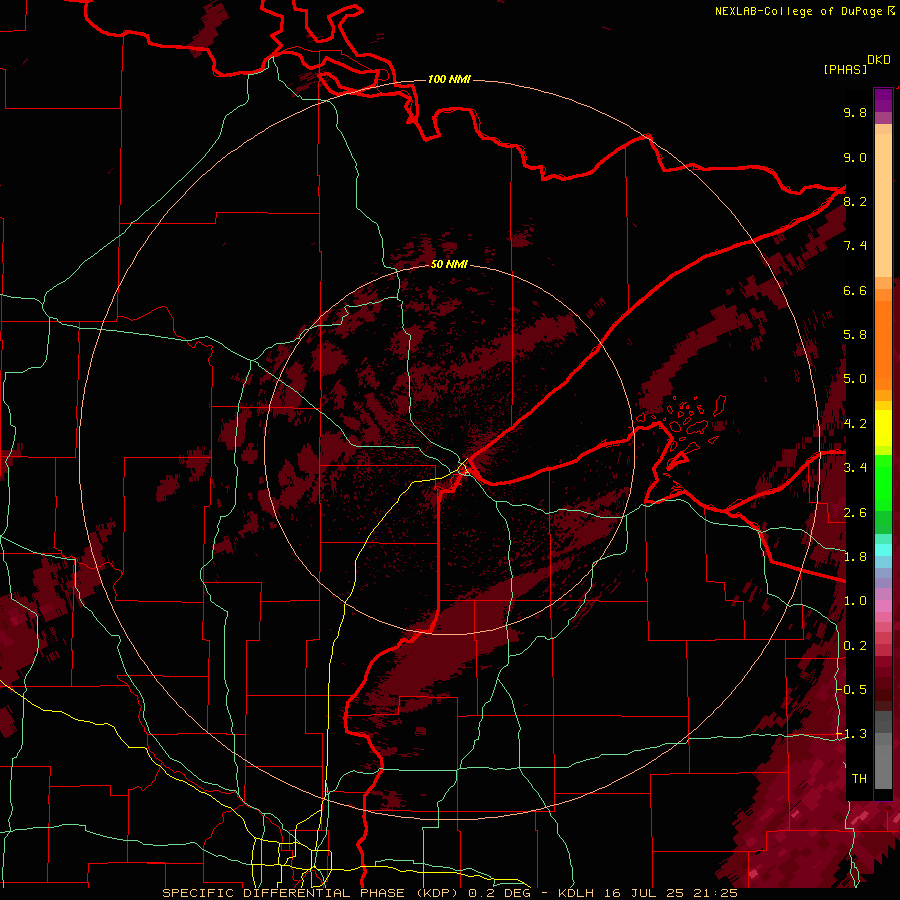900x900 pixels.
Task: Click the yellow segment of the color bar
Action: point(883,428)
